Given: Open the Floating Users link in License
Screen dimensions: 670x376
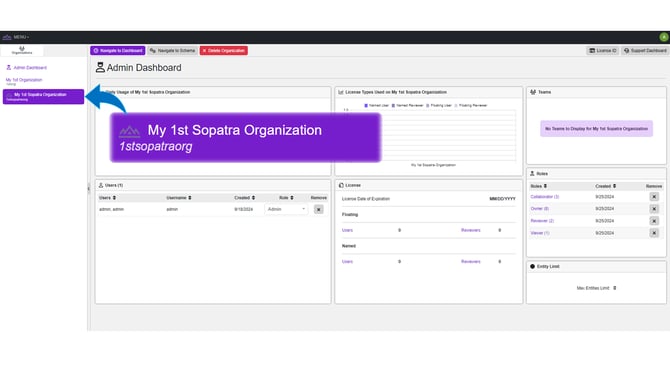Looking at the screenshot, I should click(347, 230).
